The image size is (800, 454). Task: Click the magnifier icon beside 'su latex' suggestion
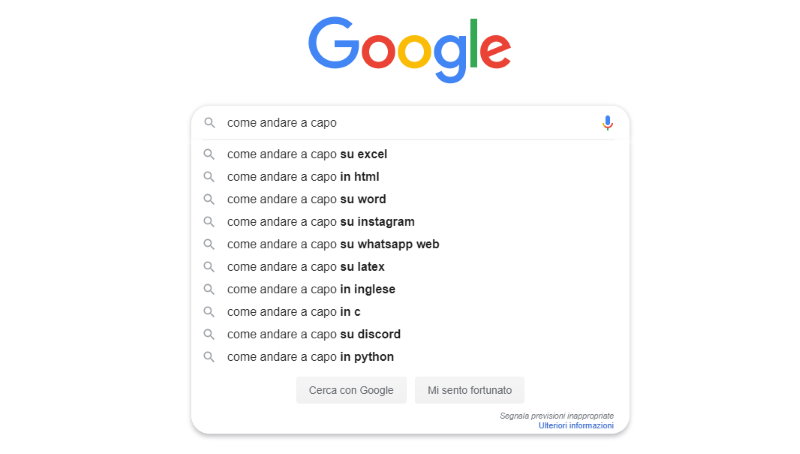209,266
